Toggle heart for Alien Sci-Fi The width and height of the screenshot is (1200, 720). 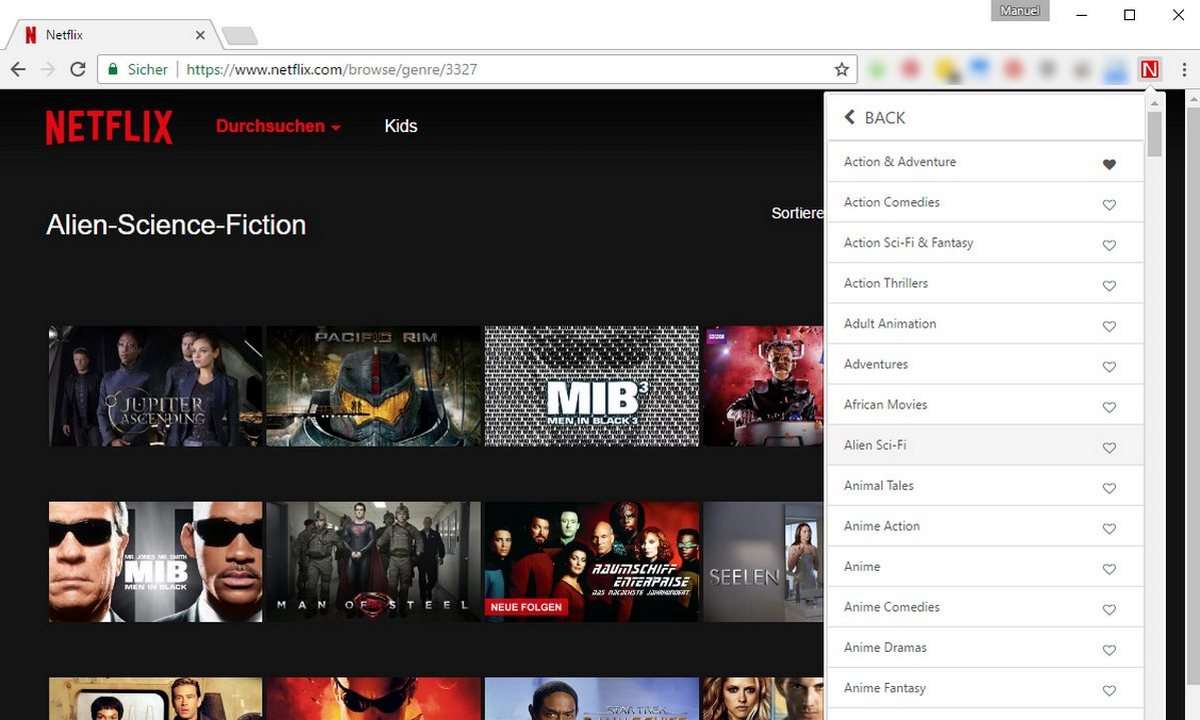click(x=1109, y=448)
